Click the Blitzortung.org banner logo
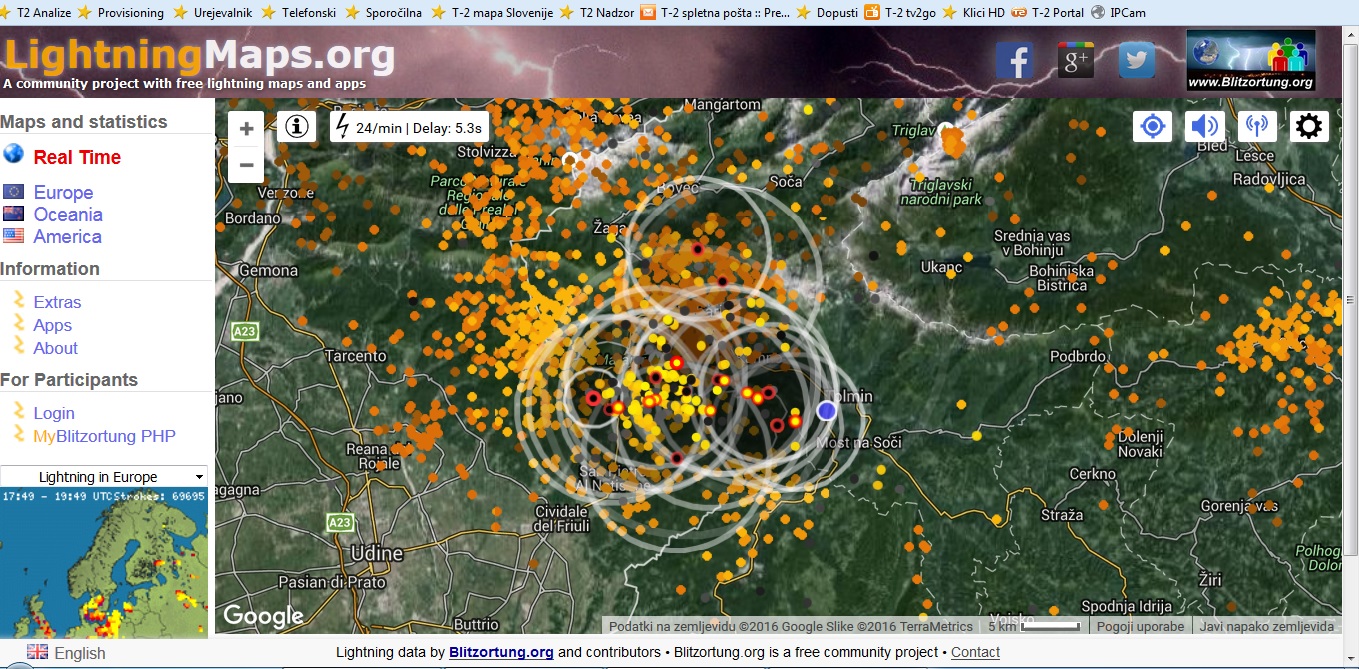 tap(1250, 61)
